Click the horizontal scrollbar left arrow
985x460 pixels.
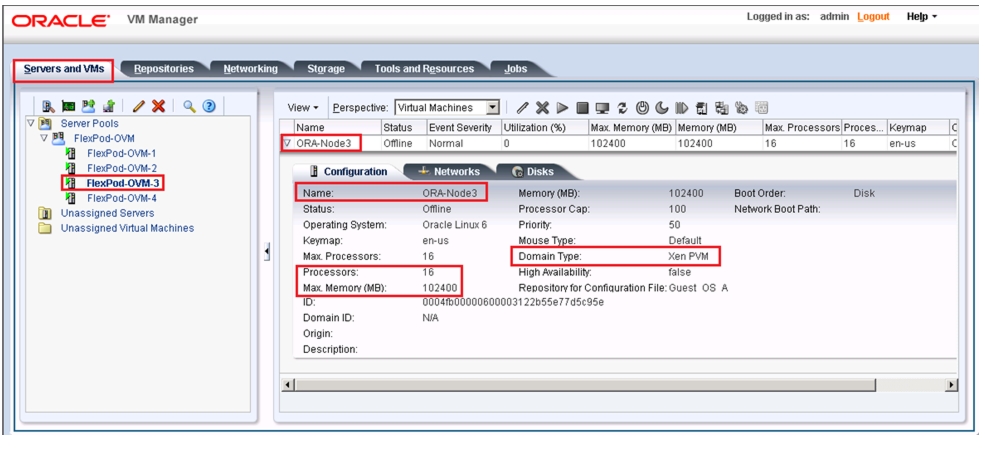[x=288, y=385]
